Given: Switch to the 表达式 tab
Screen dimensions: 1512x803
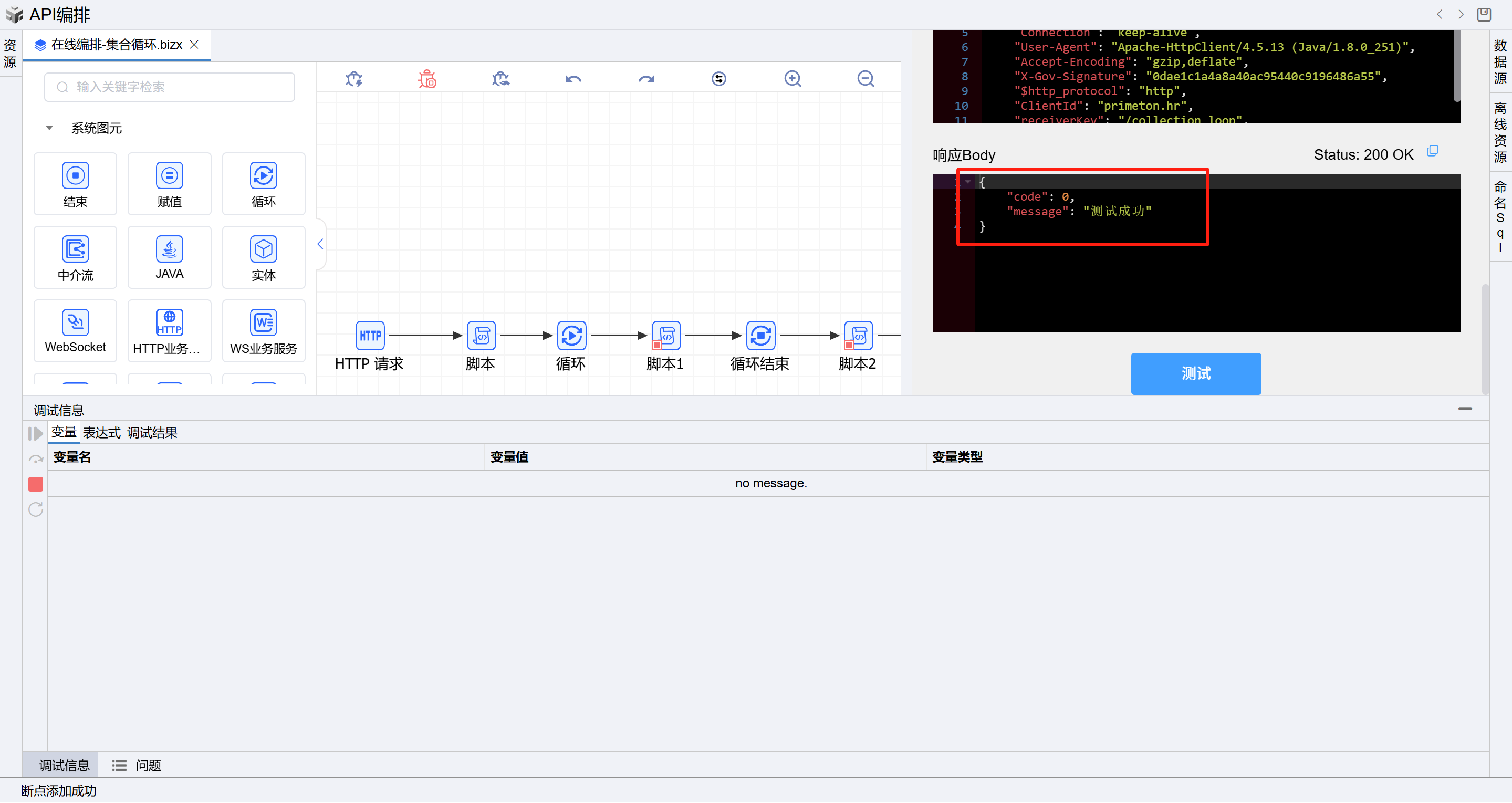Looking at the screenshot, I should (x=101, y=433).
